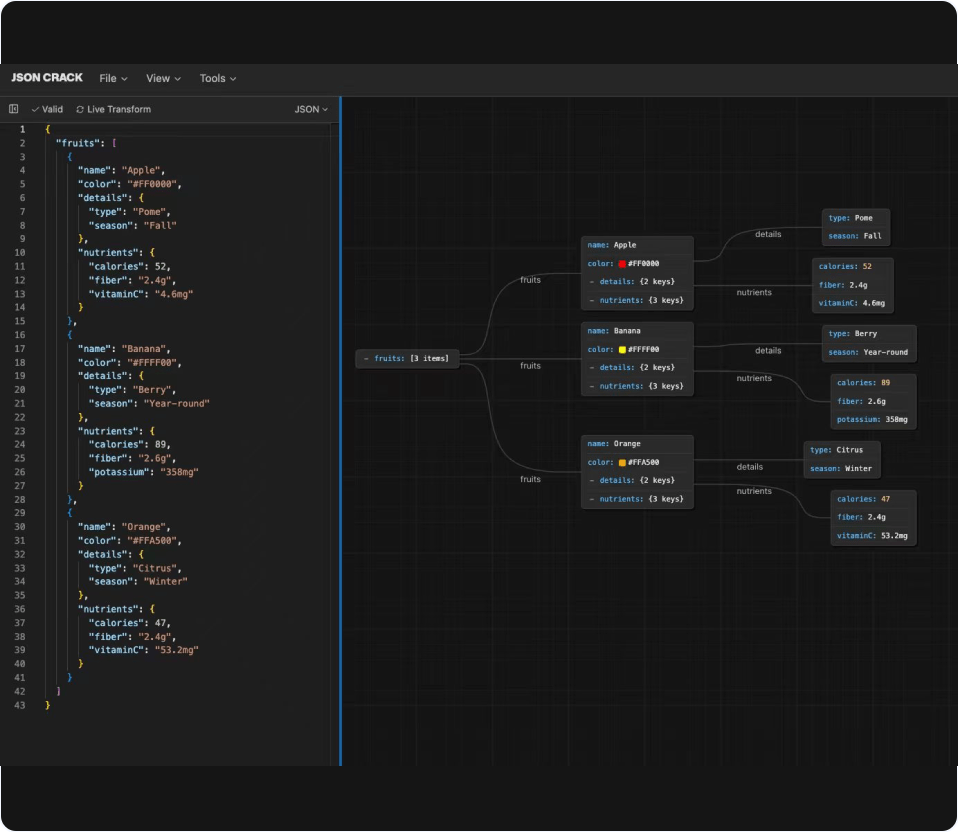Open the View menu
The width and height of the screenshot is (958, 832).
(x=163, y=78)
